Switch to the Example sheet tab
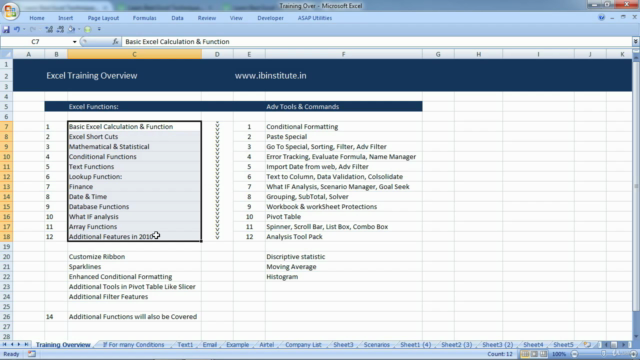640x360 pixels. coord(238,344)
